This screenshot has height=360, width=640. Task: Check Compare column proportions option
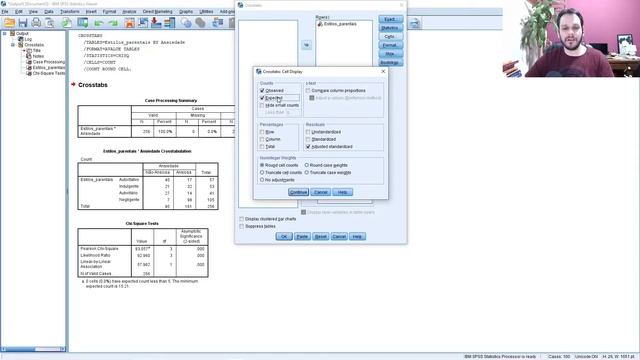coord(308,91)
